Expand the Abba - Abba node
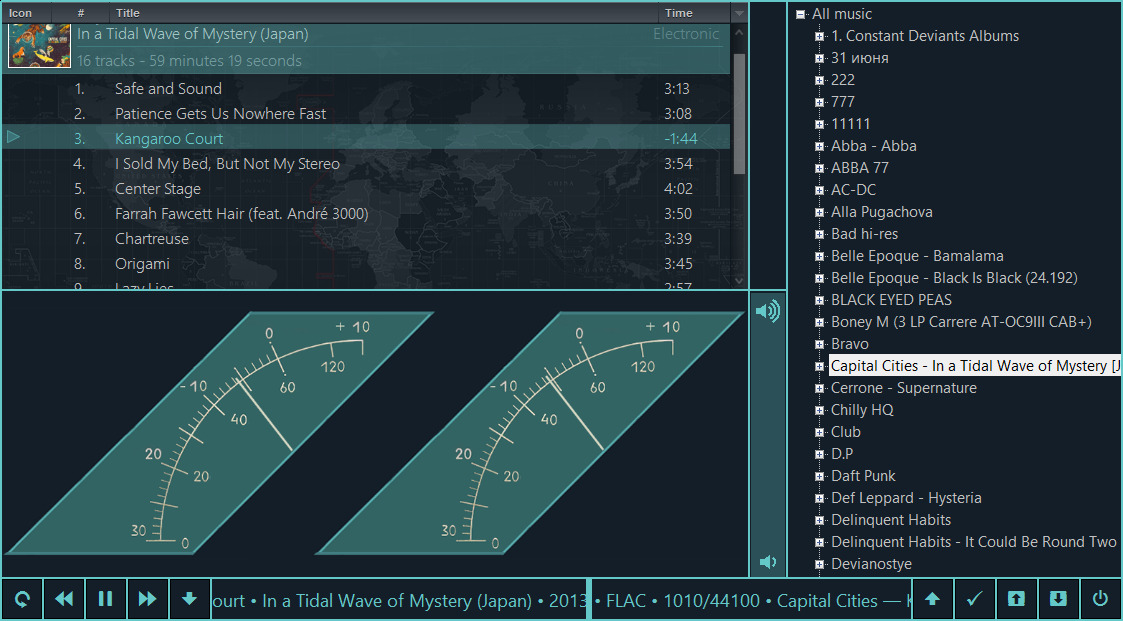1123x621 pixels. (819, 147)
